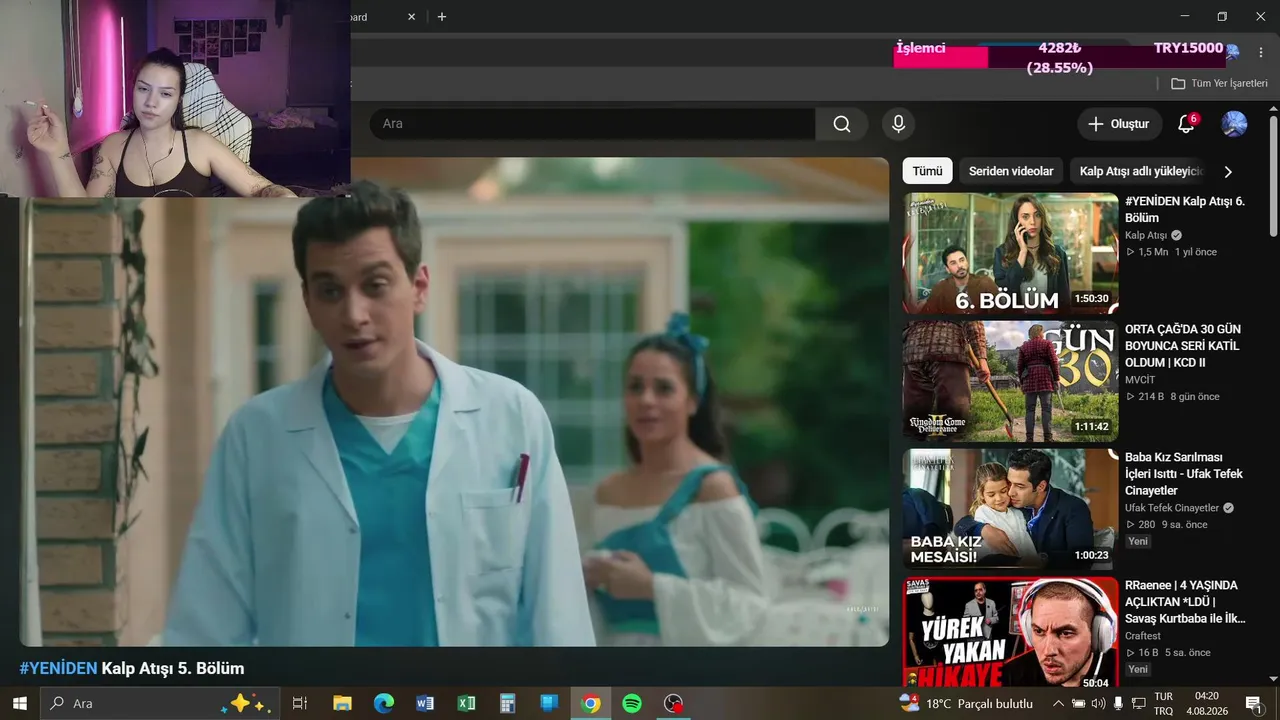Start voice search with the microphone icon
This screenshot has width=1280, height=720.
tap(898, 124)
